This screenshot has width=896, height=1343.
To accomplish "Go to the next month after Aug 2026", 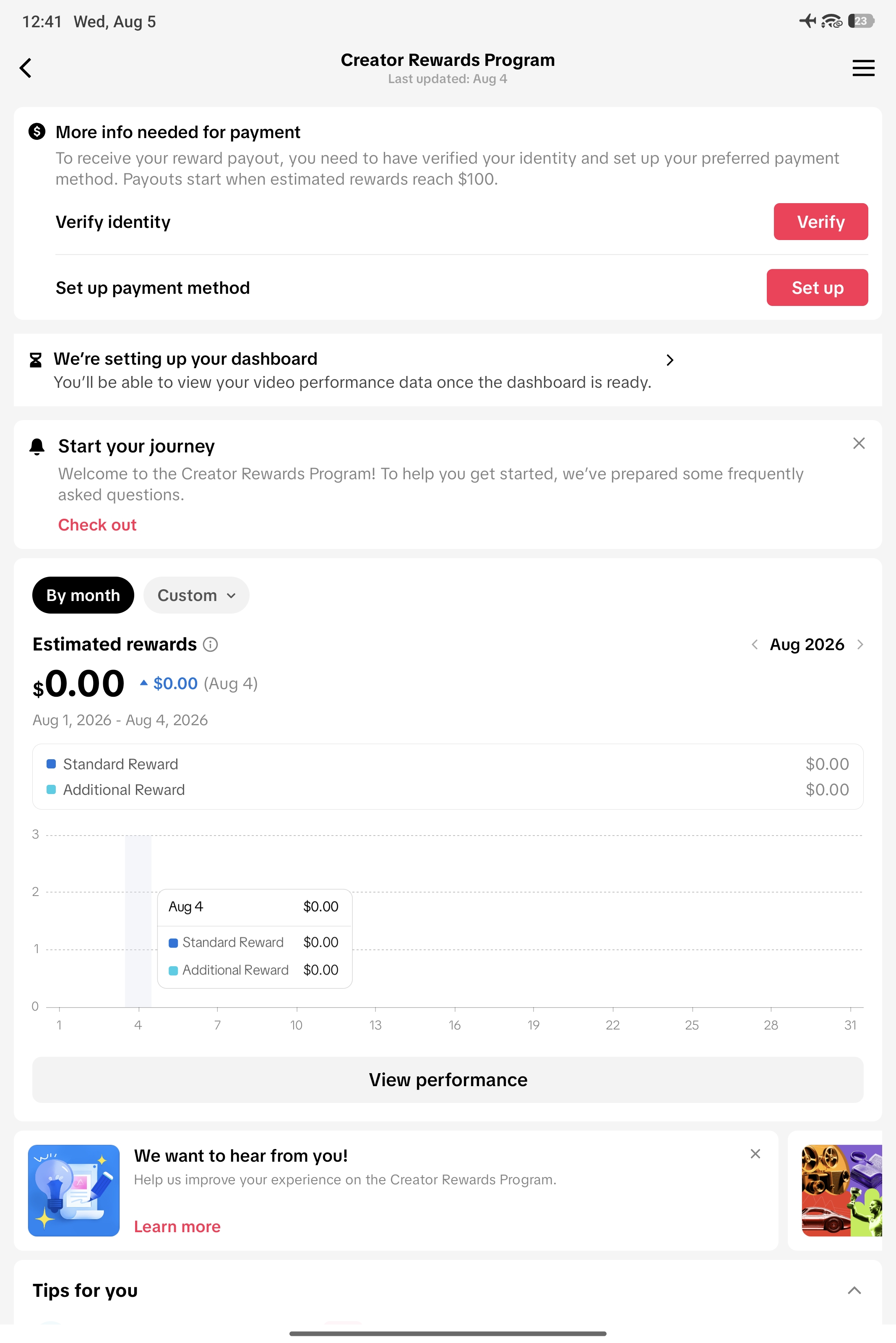I will tap(860, 644).
